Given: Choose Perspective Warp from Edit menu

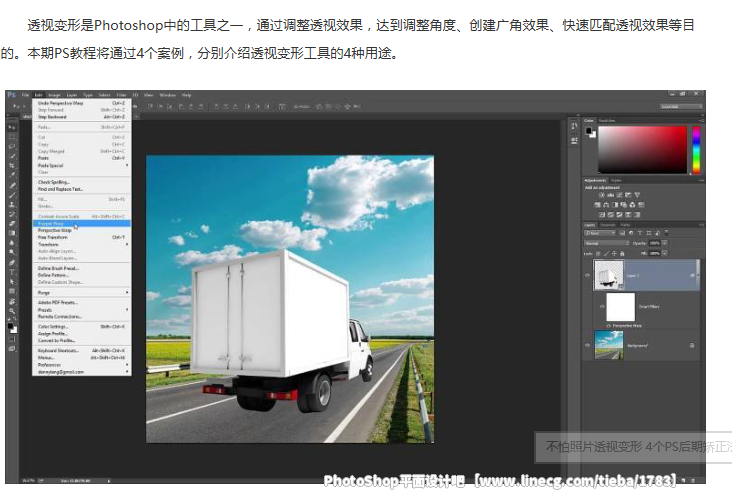Looking at the screenshot, I should [82, 231].
